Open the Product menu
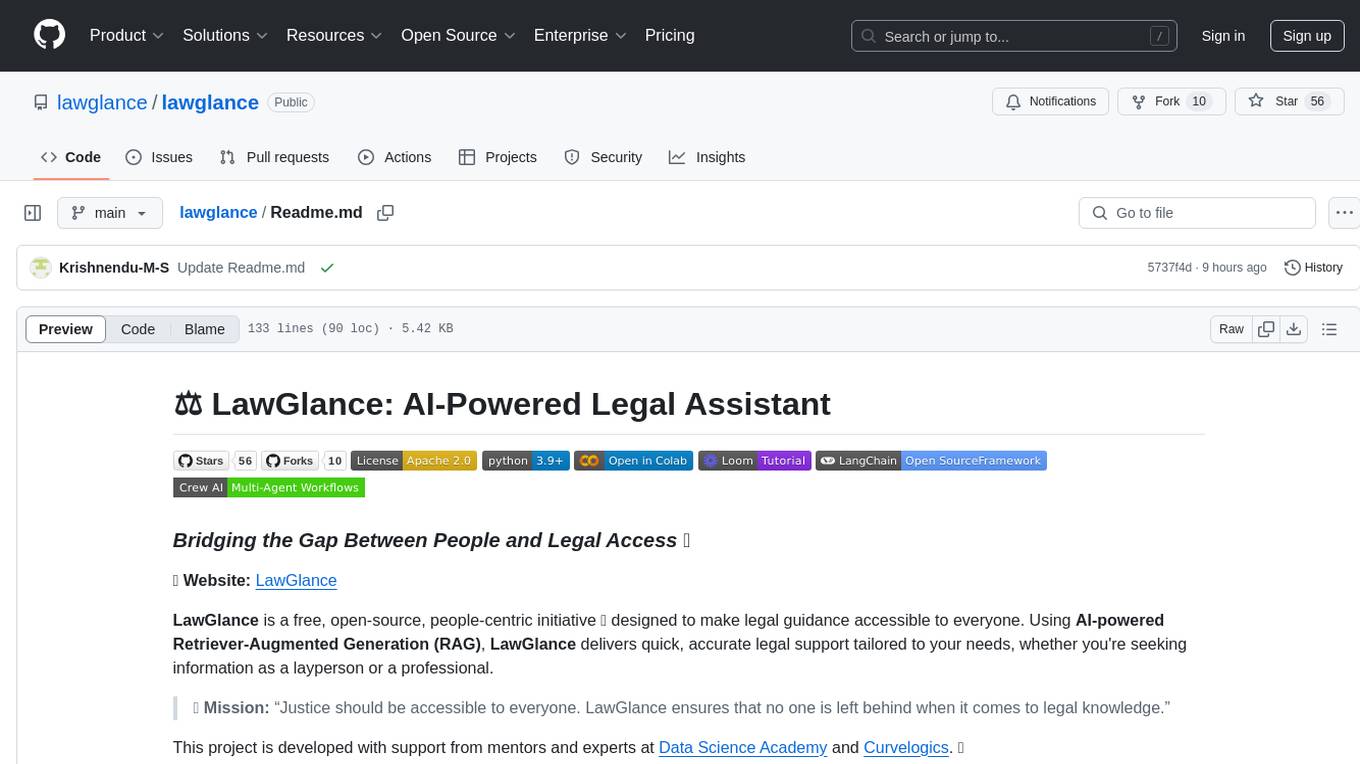The height and width of the screenshot is (764, 1360). [127, 35]
